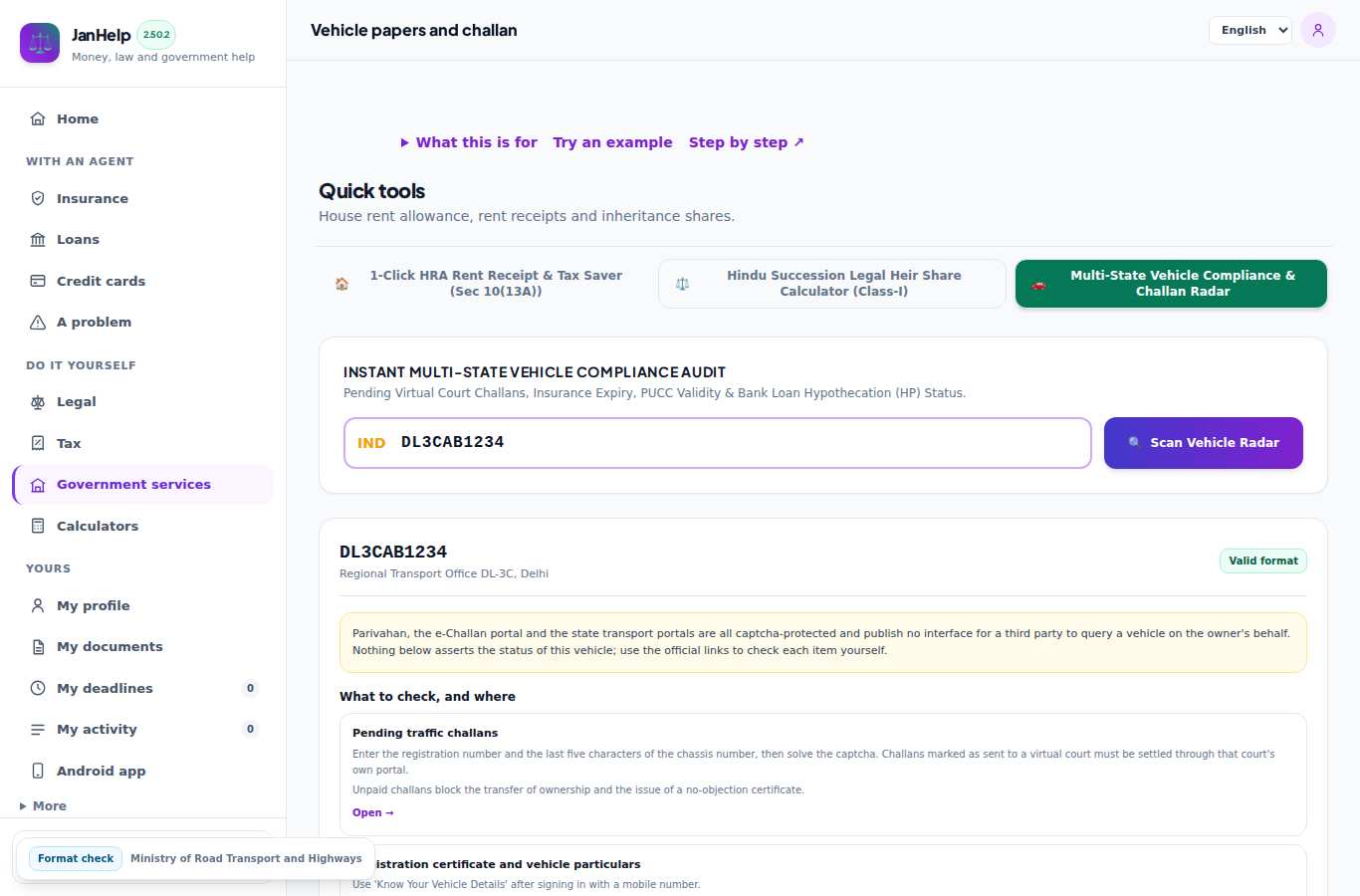This screenshot has width=1360, height=896.
Task: Click the My activity count badge
Action: (250, 729)
